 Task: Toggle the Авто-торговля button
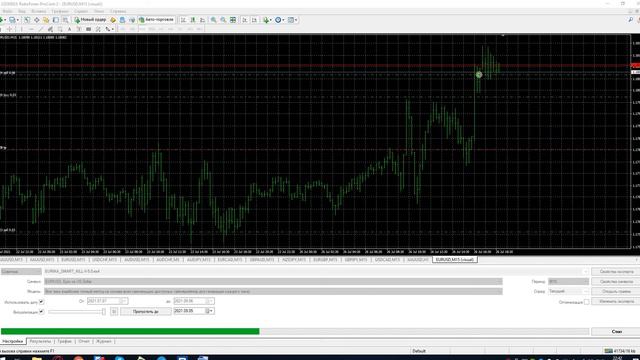(x=157, y=20)
